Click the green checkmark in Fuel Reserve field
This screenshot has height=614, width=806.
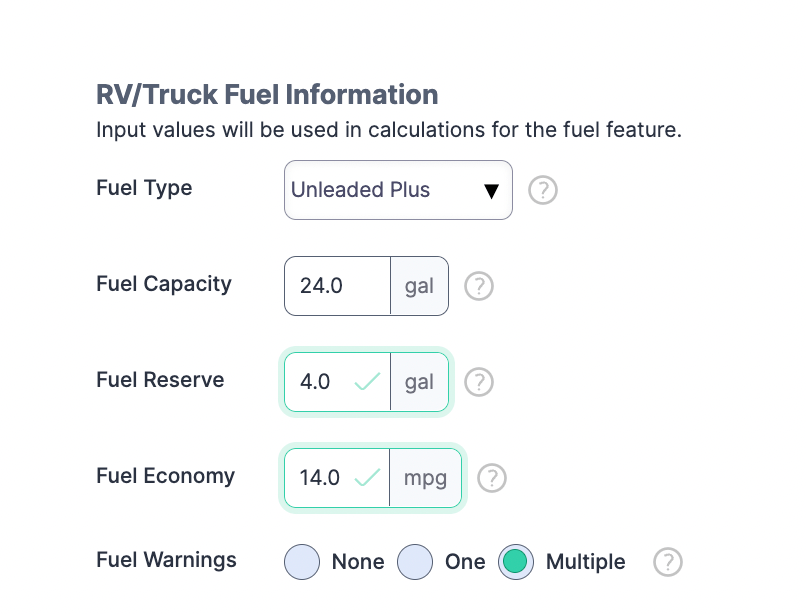(367, 381)
